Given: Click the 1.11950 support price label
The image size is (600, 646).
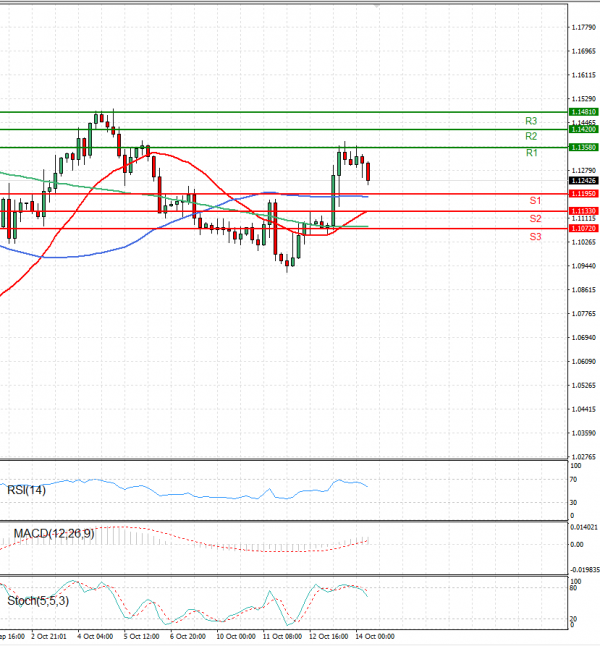Looking at the screenshot, I should pos(583,194).
